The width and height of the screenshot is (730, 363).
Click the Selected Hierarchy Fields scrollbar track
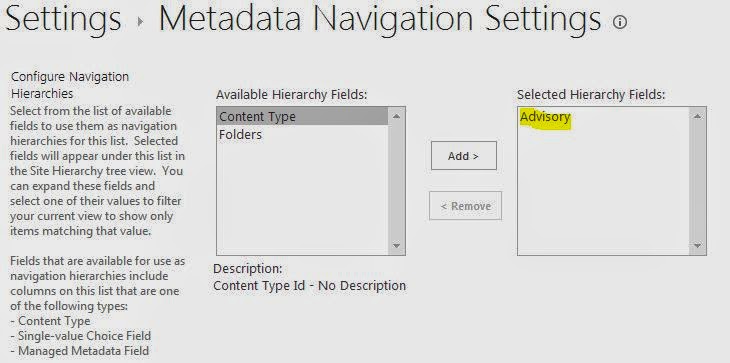click(x=697, y=181)
